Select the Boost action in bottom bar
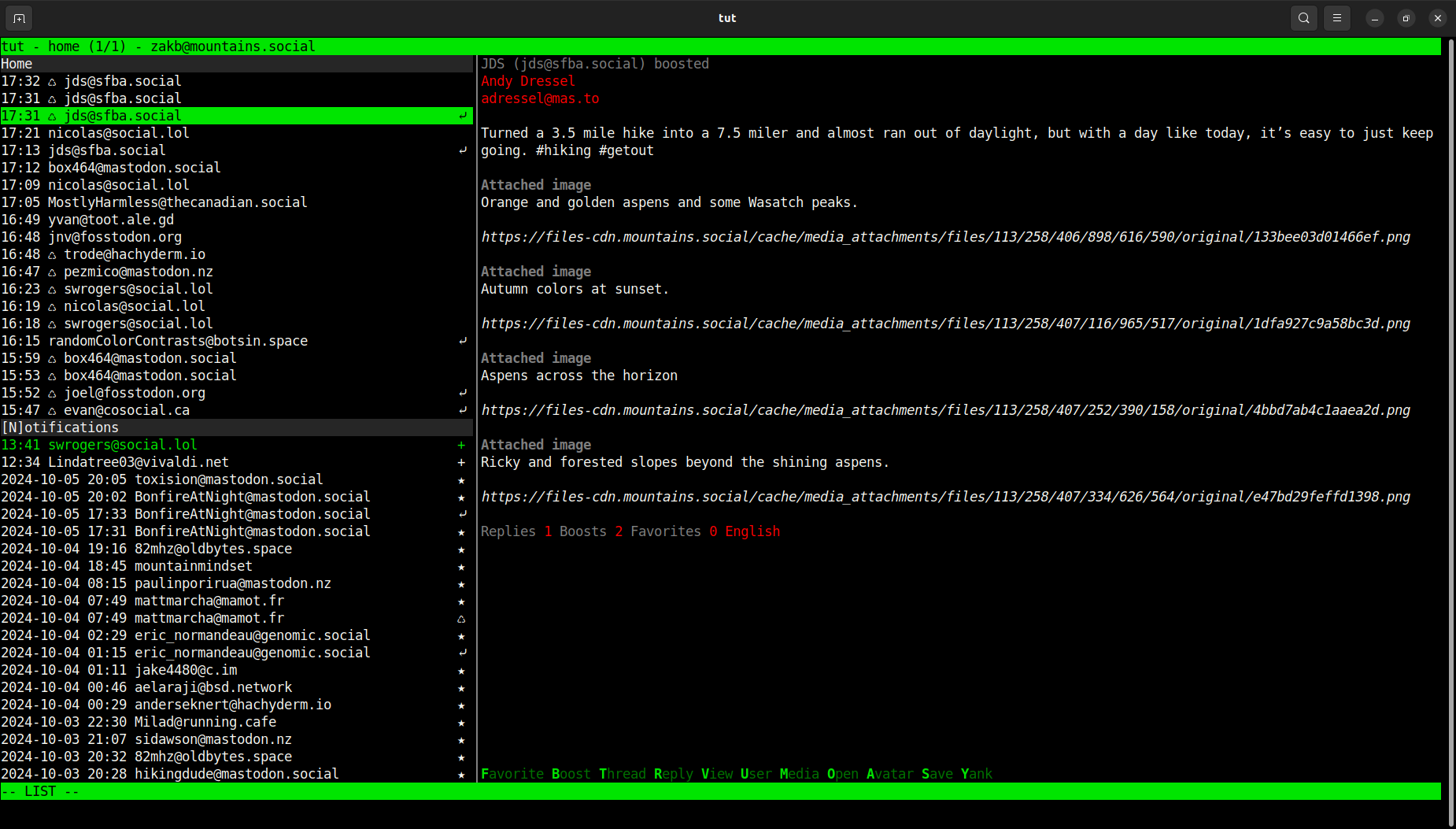Image resolution: width=1456 pixels, height=829 pixels. [x=571, y=774]
